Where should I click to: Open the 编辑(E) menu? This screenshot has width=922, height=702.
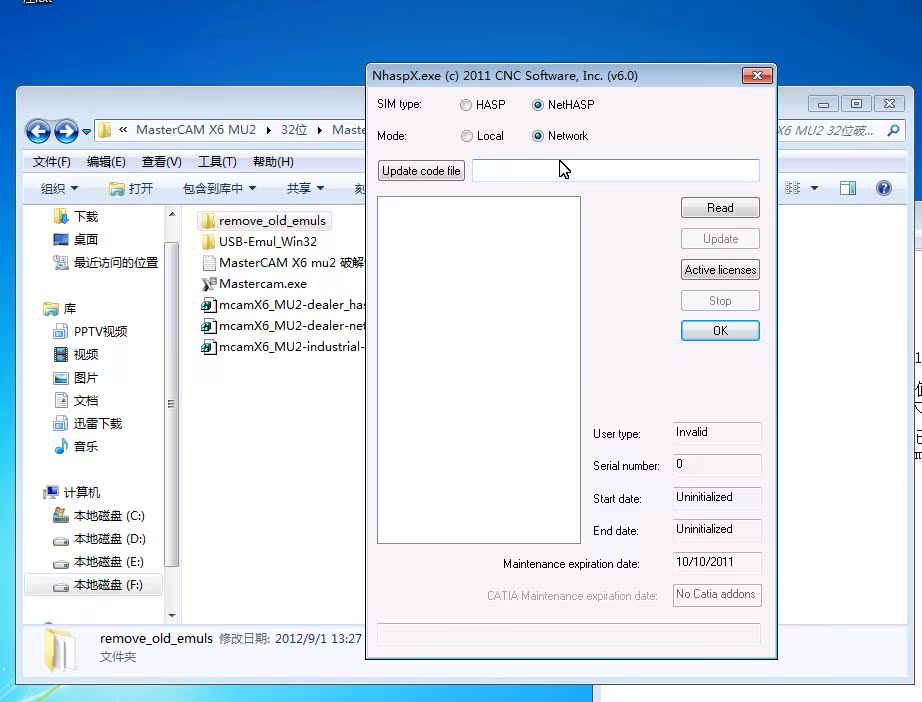pyautogui.click(x=106, y=162)
